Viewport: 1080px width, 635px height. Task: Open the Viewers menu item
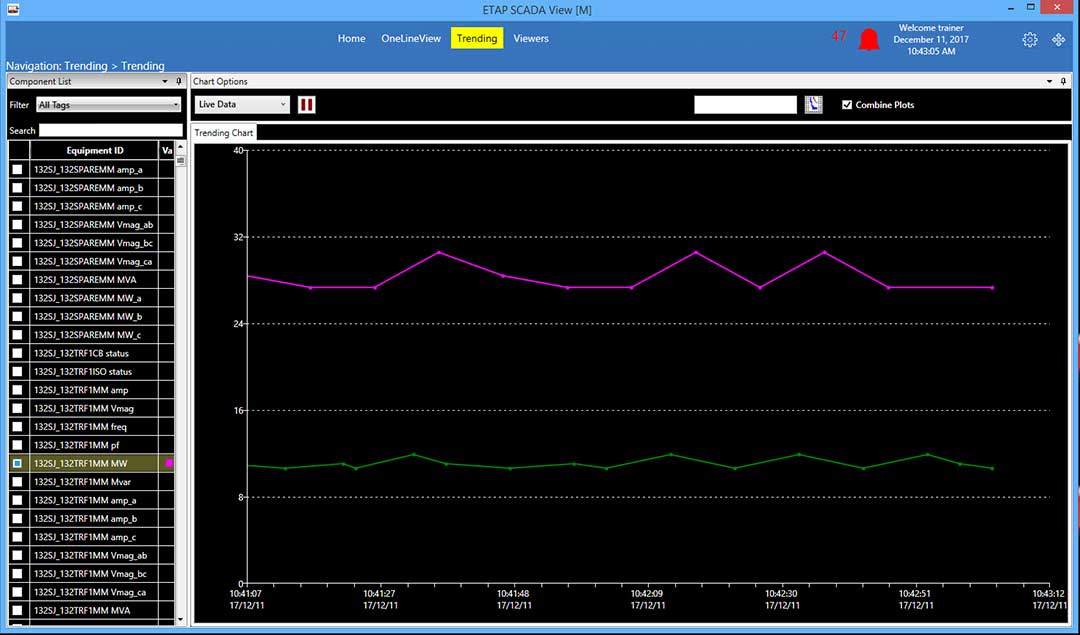[x=530, y=38]
